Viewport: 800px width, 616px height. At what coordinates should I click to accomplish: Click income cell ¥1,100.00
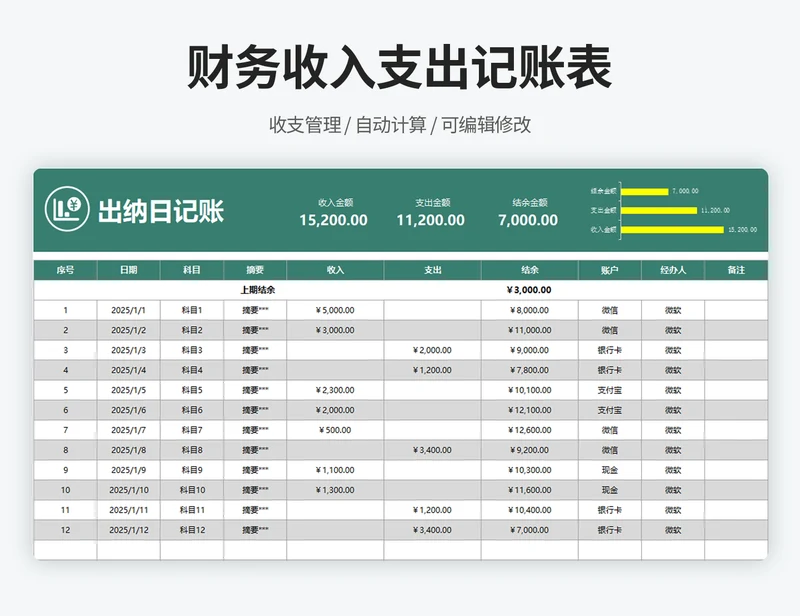pyautogui.click(x=335, y=470)
